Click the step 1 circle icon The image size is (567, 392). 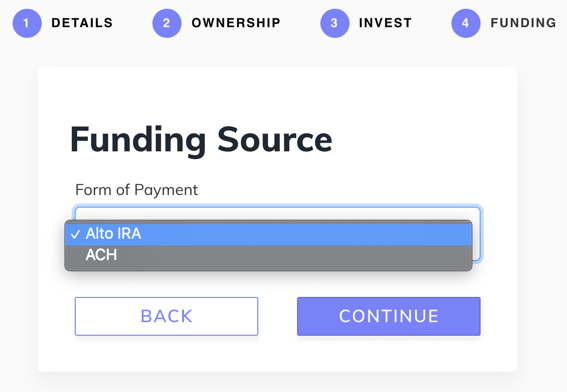(27, 23)
